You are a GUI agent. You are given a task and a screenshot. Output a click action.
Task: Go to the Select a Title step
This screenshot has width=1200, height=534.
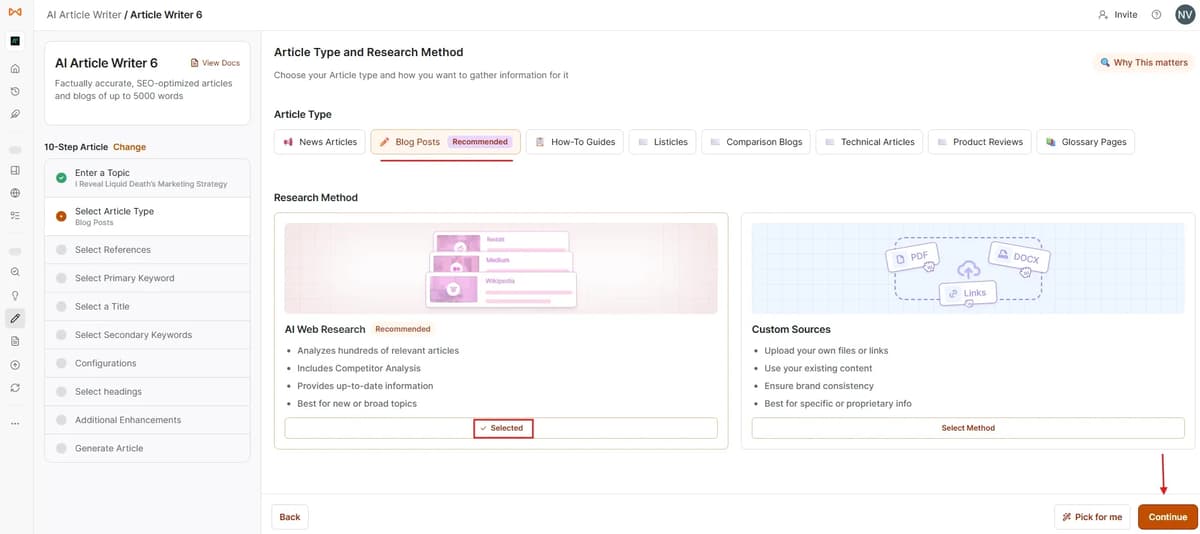click(147, 306)
